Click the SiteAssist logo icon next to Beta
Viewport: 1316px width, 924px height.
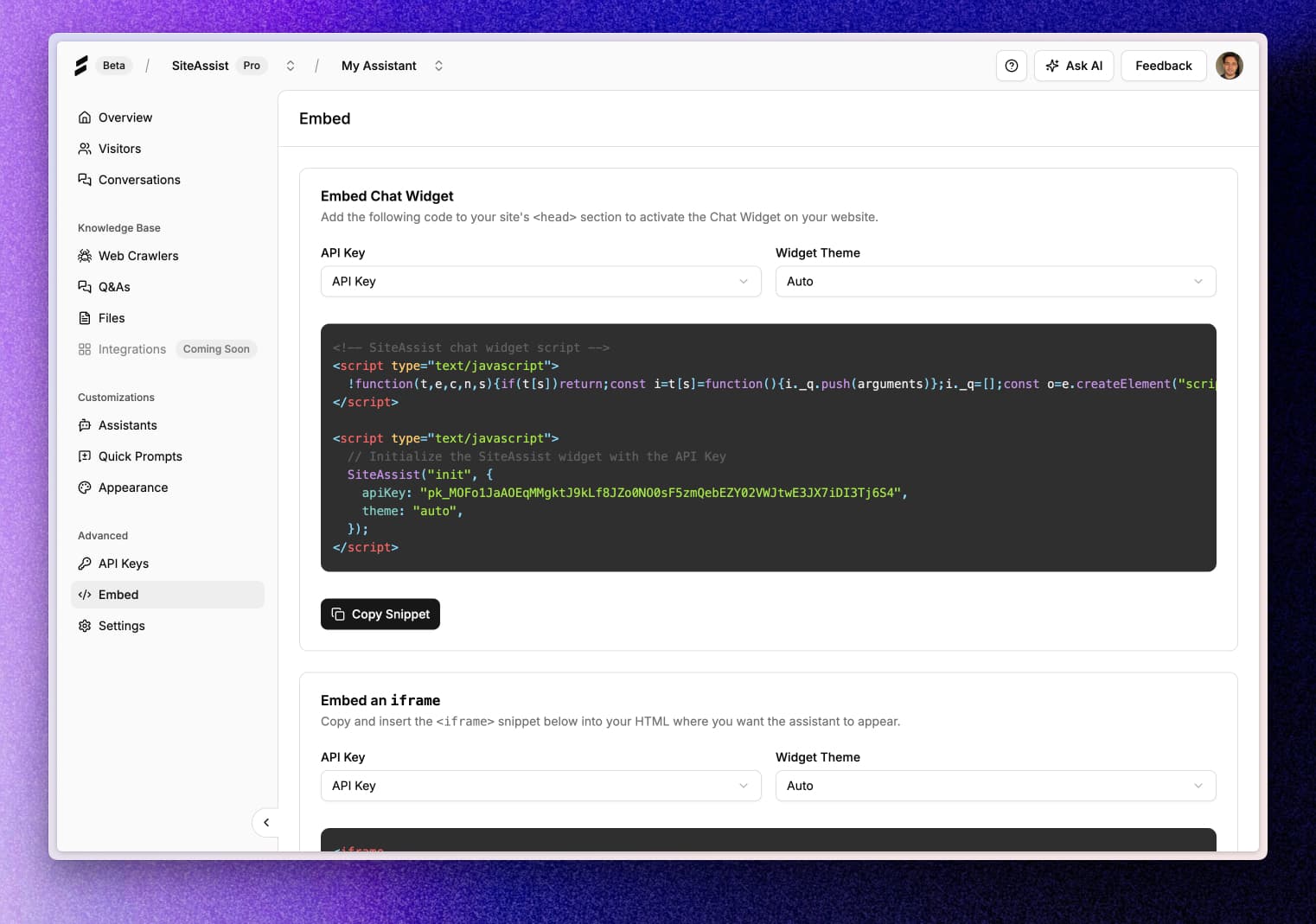(82, 65)
